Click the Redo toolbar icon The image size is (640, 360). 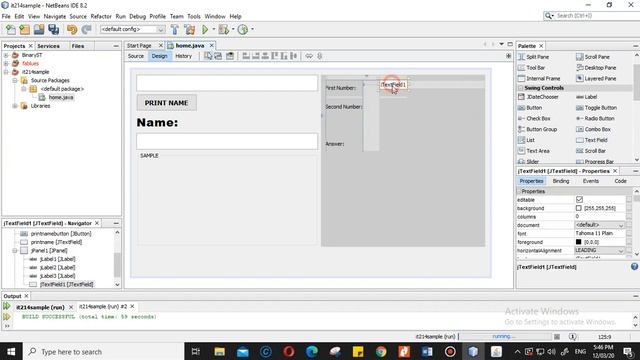tap(86, 29)
